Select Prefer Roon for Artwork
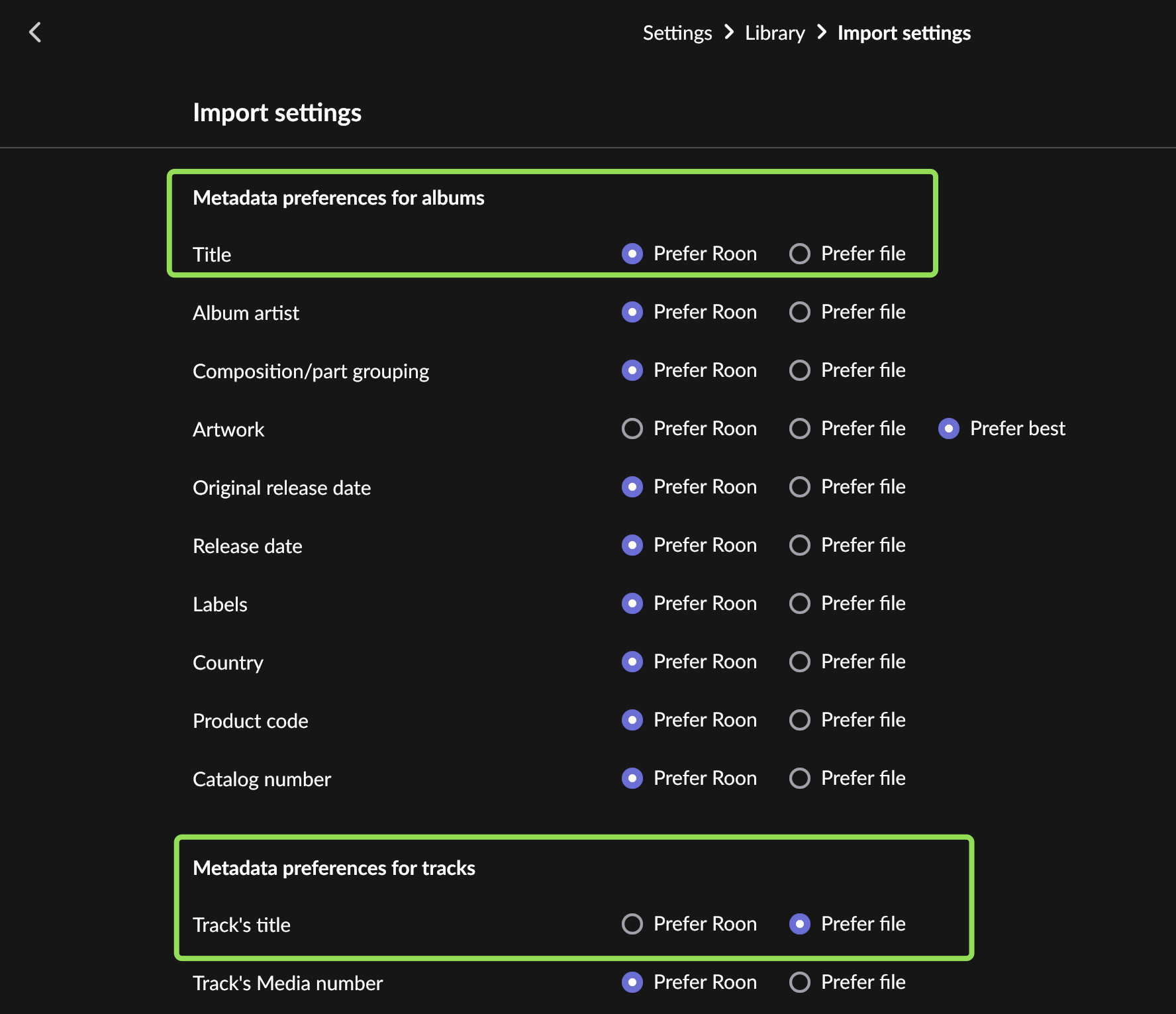The width and height of the screenshot is (1176, 1014). [632, 429]
